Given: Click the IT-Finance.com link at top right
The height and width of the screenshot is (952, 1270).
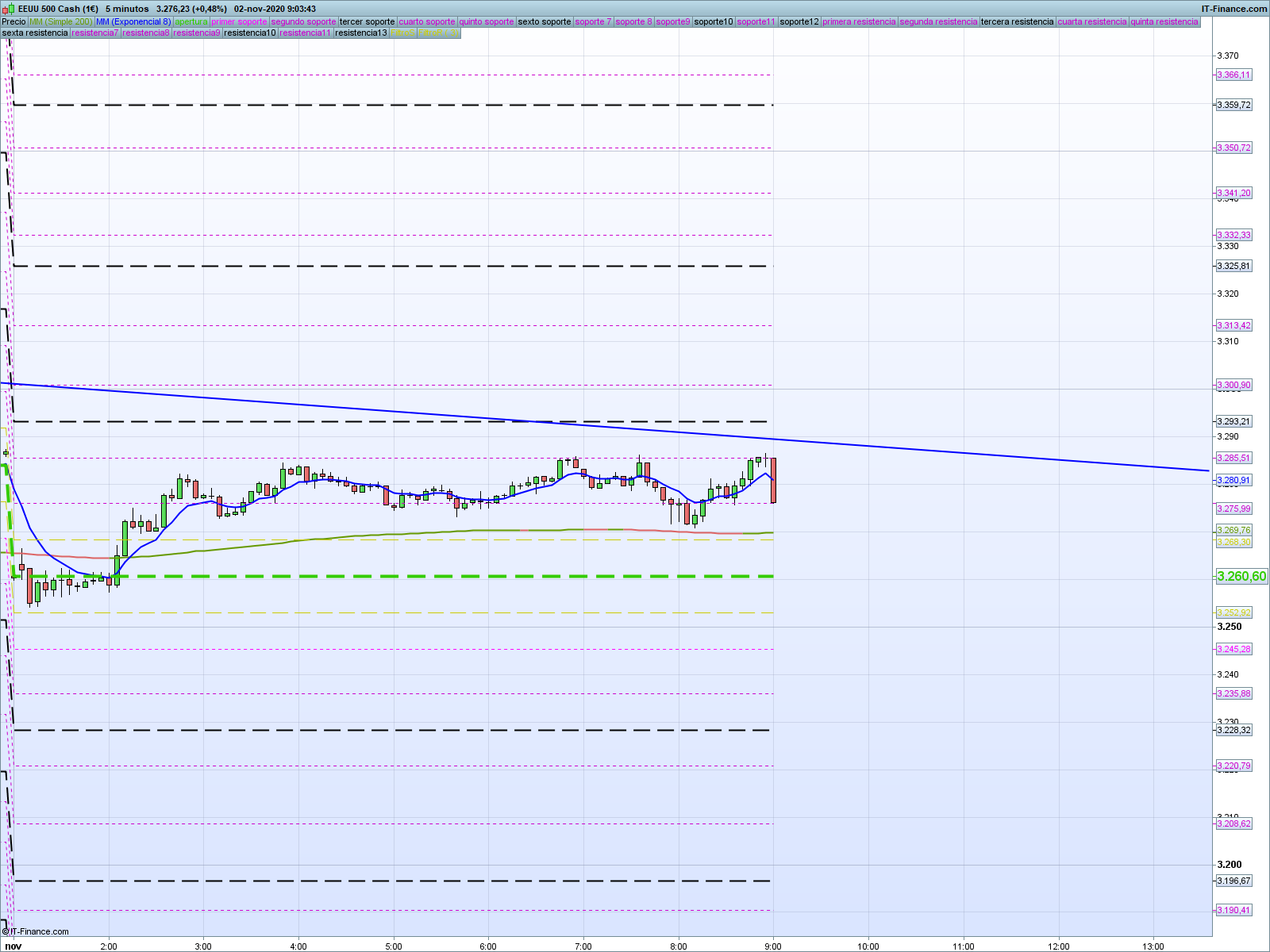Looking at the screenshot, I should point(1233,9).
